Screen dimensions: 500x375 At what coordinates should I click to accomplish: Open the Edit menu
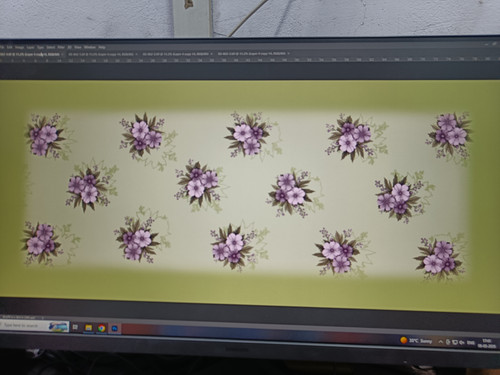(10, 47)
